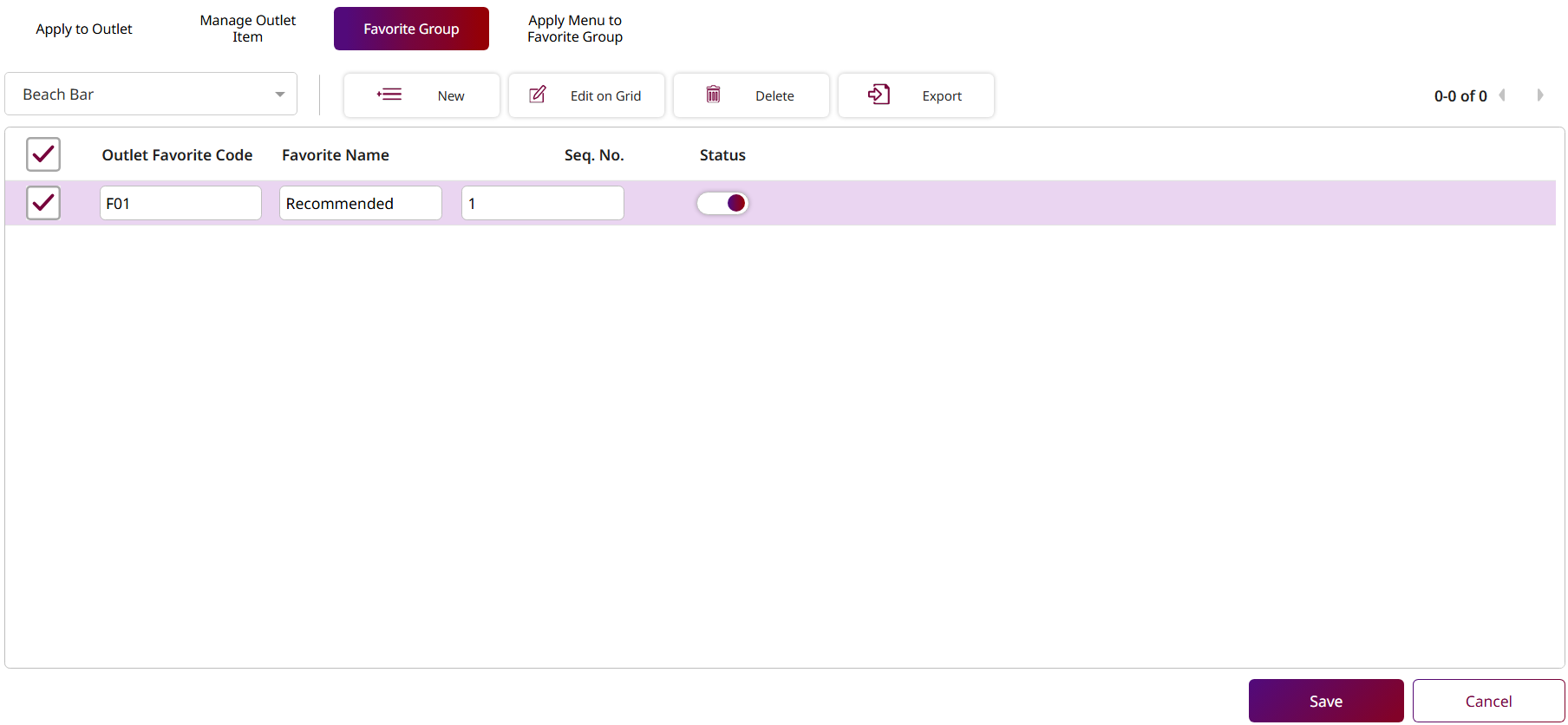Click the Seq. No. input field
1568x725 pixels.
[542, 203]
